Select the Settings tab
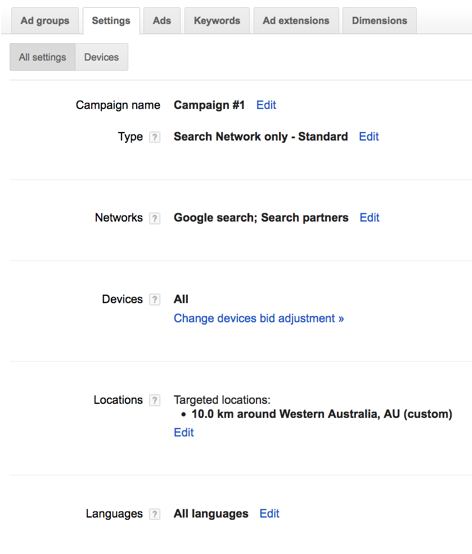Image resolution: width=472 pixels, height=554 pixels. [x=111, y=20]
